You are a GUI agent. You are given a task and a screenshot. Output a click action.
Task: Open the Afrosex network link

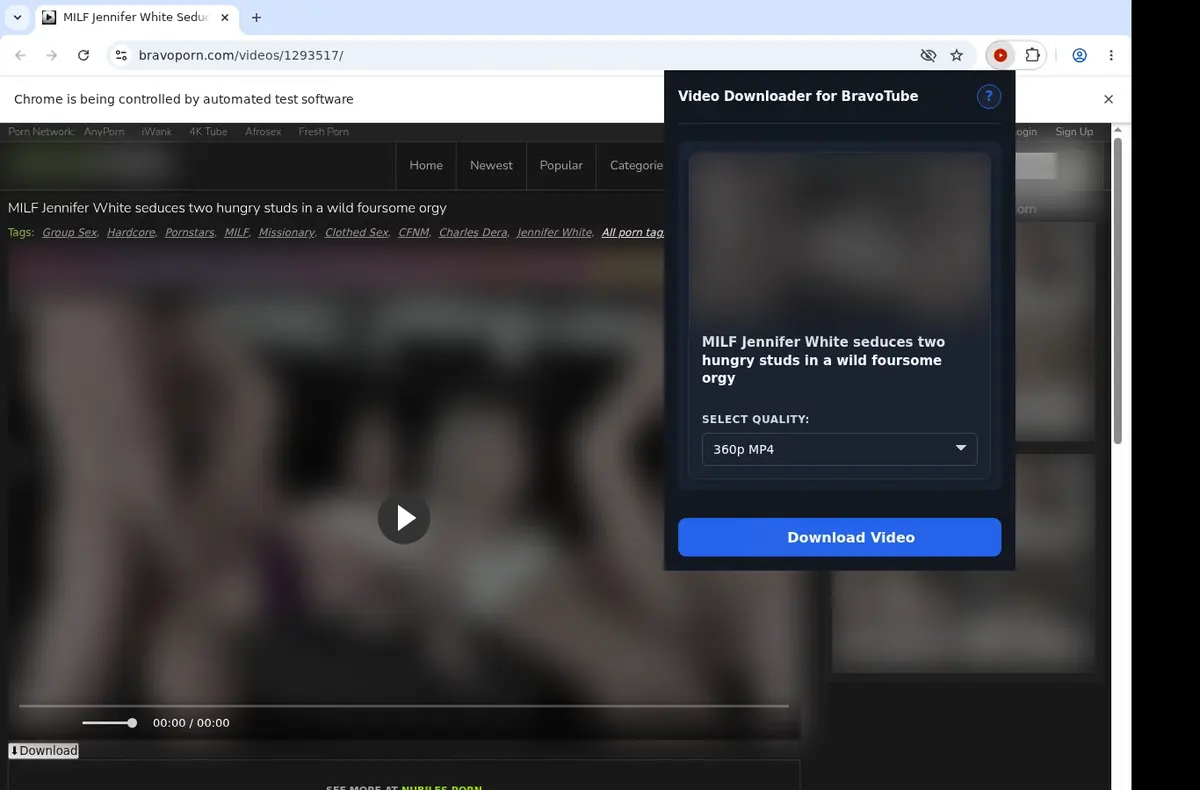coord(263,132)
